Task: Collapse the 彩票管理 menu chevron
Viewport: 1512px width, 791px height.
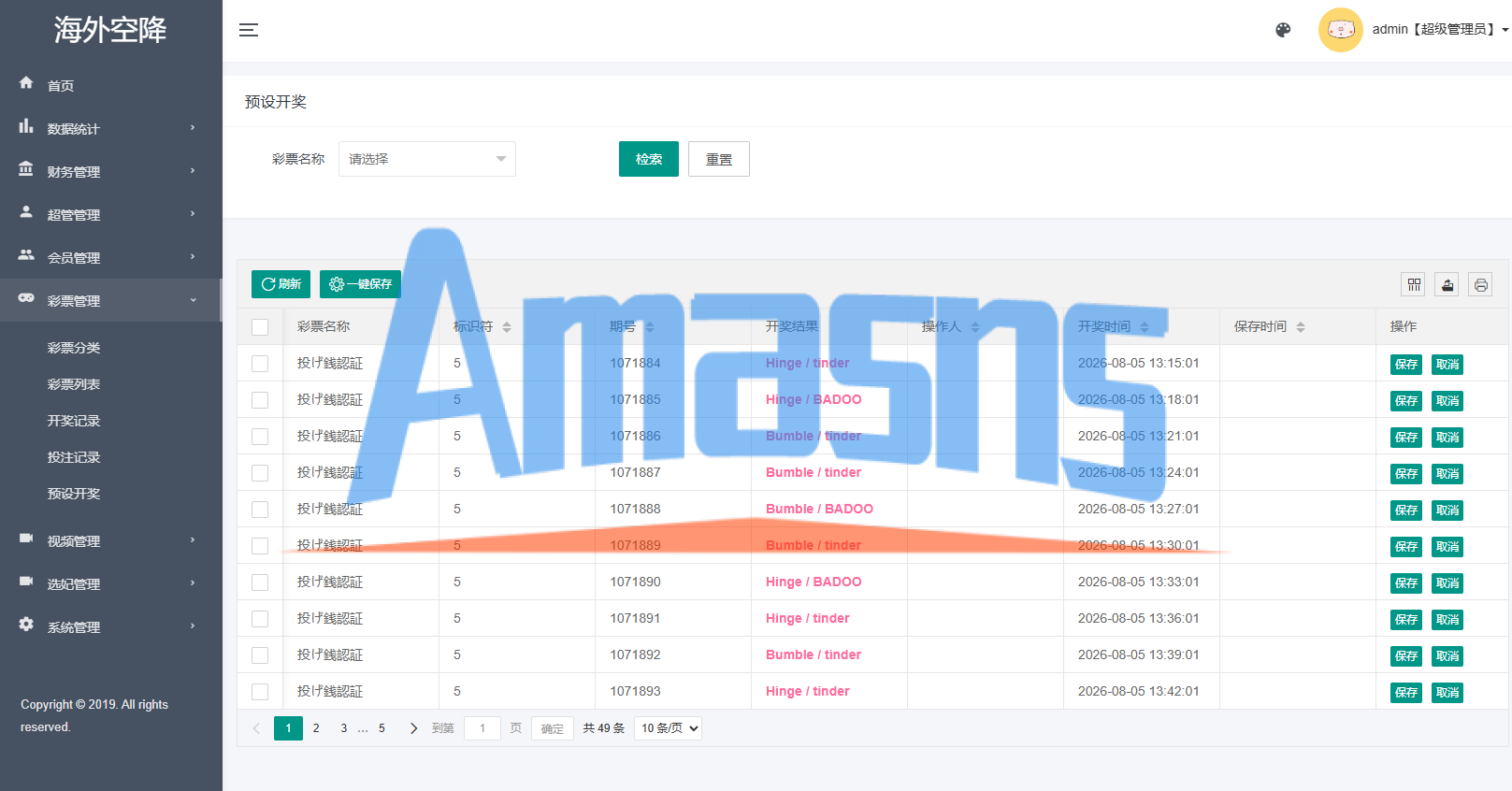Action: pos(193,300)
